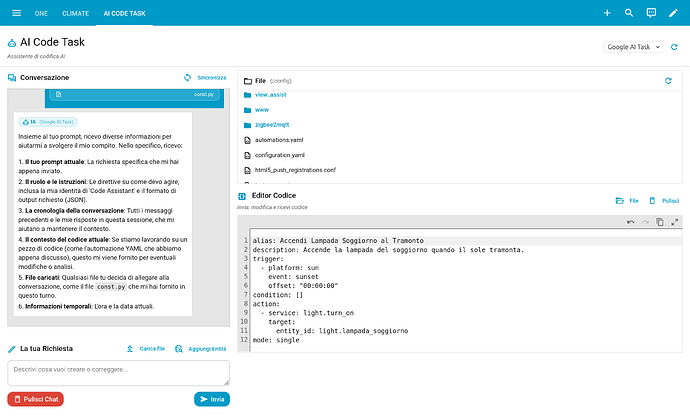Click the configuration.yaml file icon

click(247, 155)
